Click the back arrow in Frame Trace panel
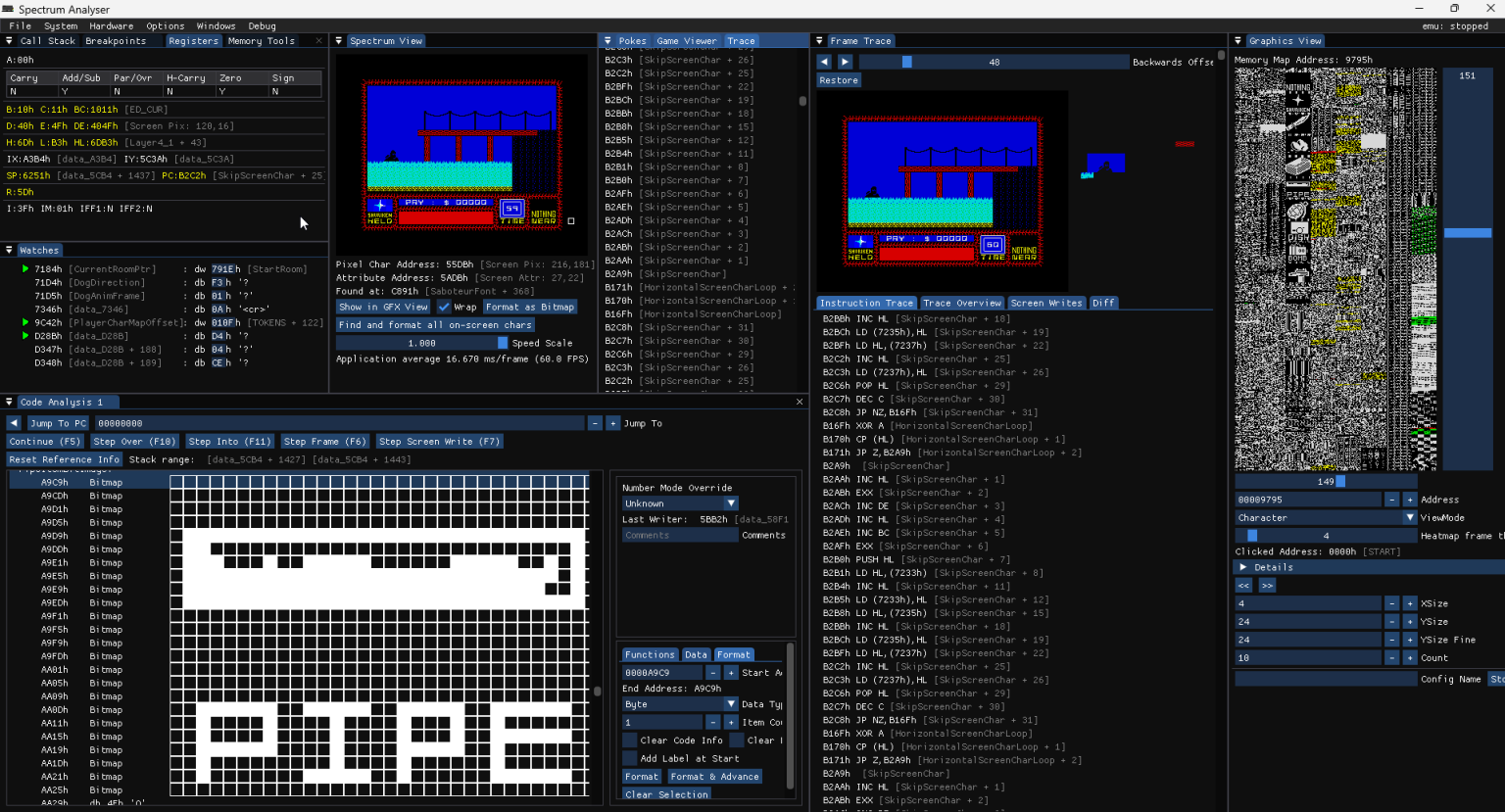The width and height of the screenshot is (1505, 812). pyautogui.click(x=824, y=61)
